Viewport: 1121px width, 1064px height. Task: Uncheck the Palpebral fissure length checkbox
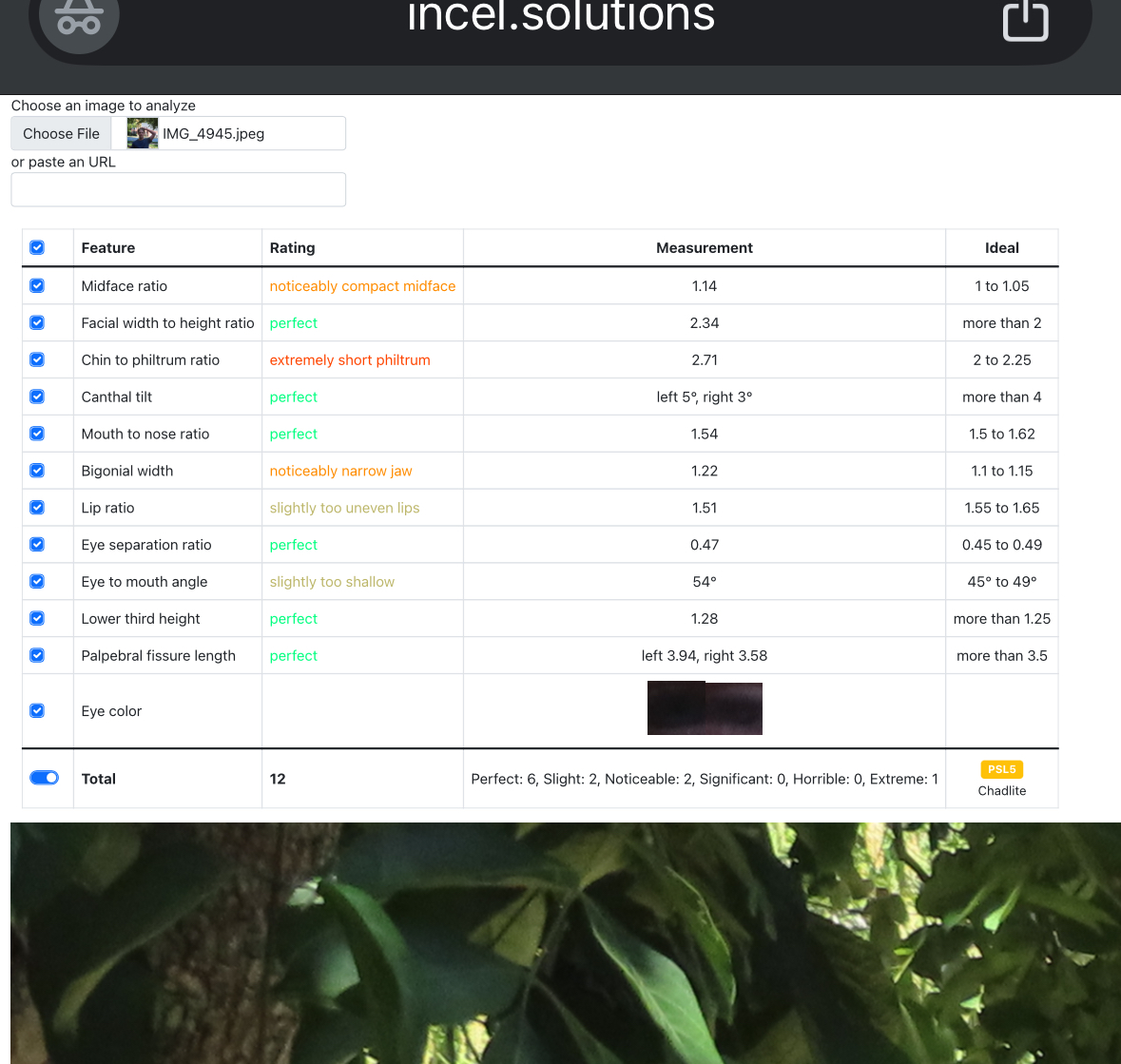point(37,656)
